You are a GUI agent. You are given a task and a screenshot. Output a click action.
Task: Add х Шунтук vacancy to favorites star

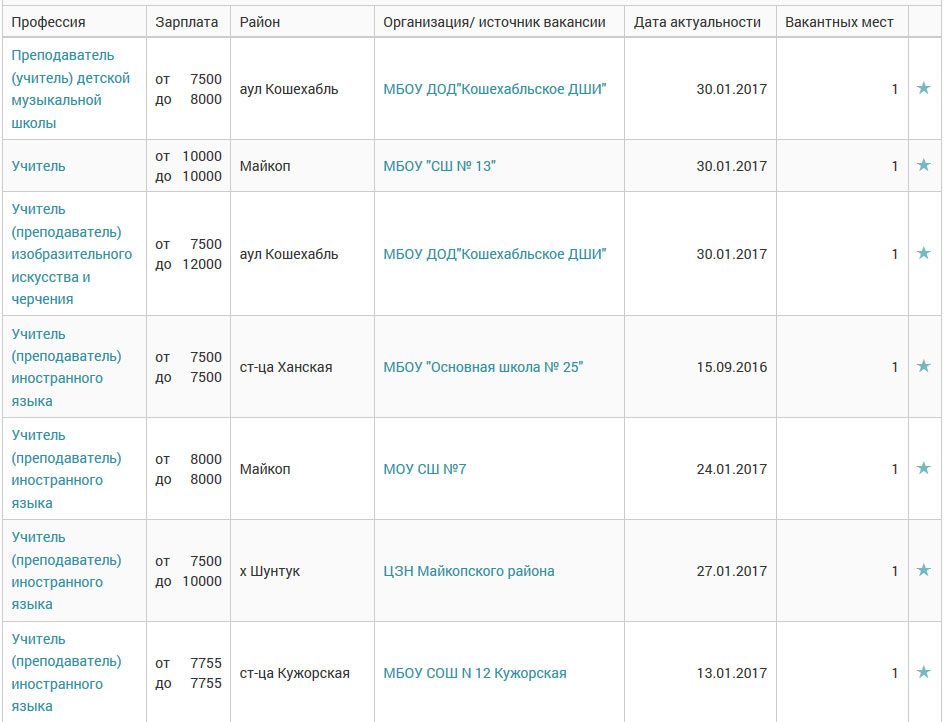click(923, 570)
